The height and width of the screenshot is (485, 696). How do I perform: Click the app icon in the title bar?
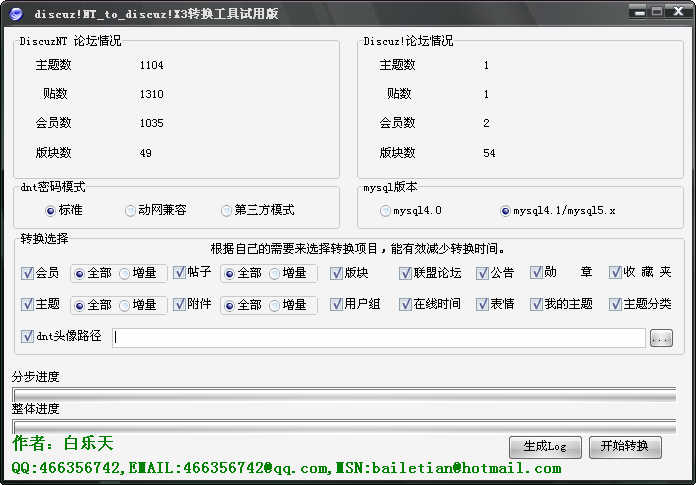[x=16, y=14]
